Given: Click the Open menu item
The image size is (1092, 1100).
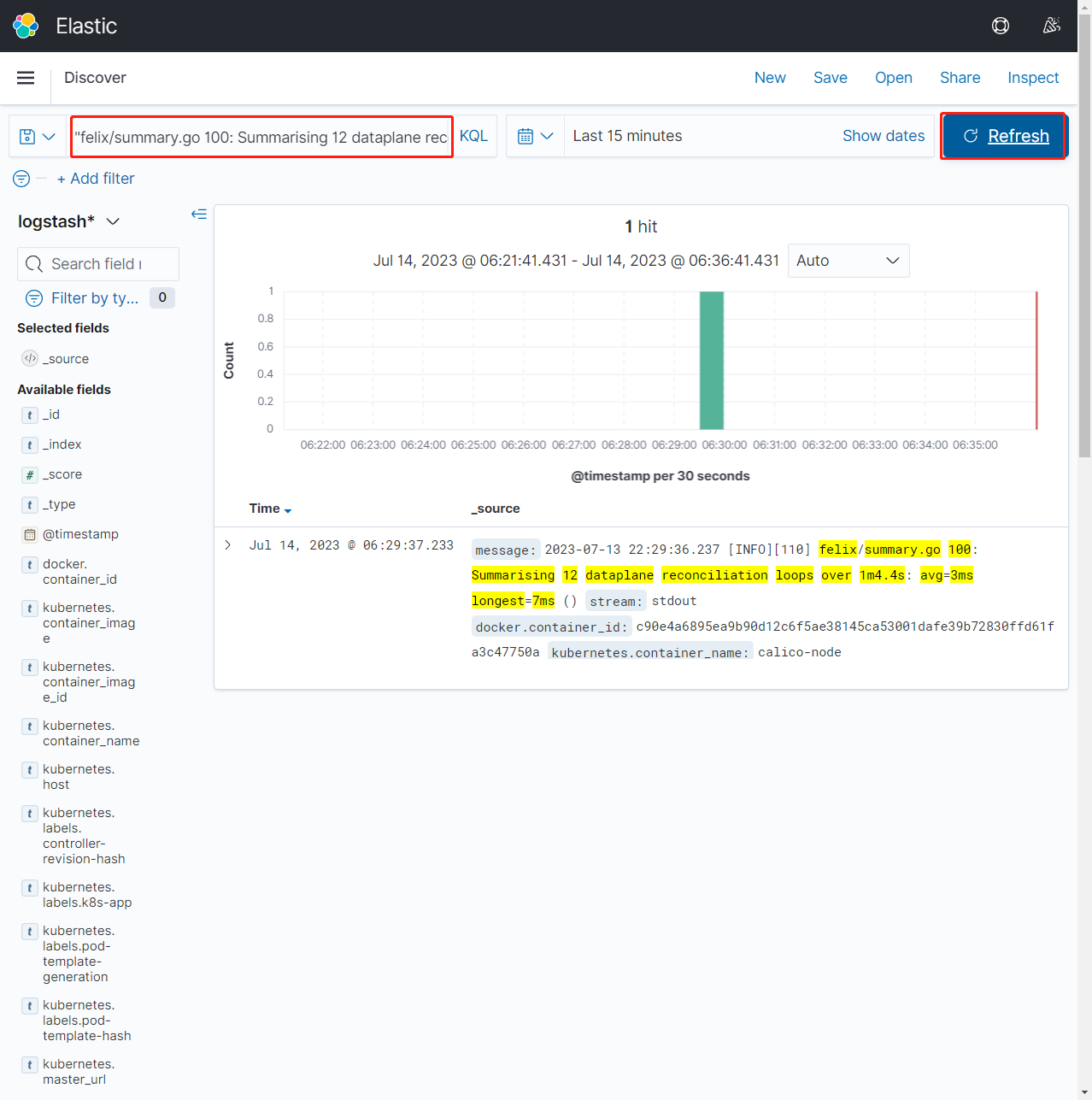Looking at the screenshot, I should [894, 78].
